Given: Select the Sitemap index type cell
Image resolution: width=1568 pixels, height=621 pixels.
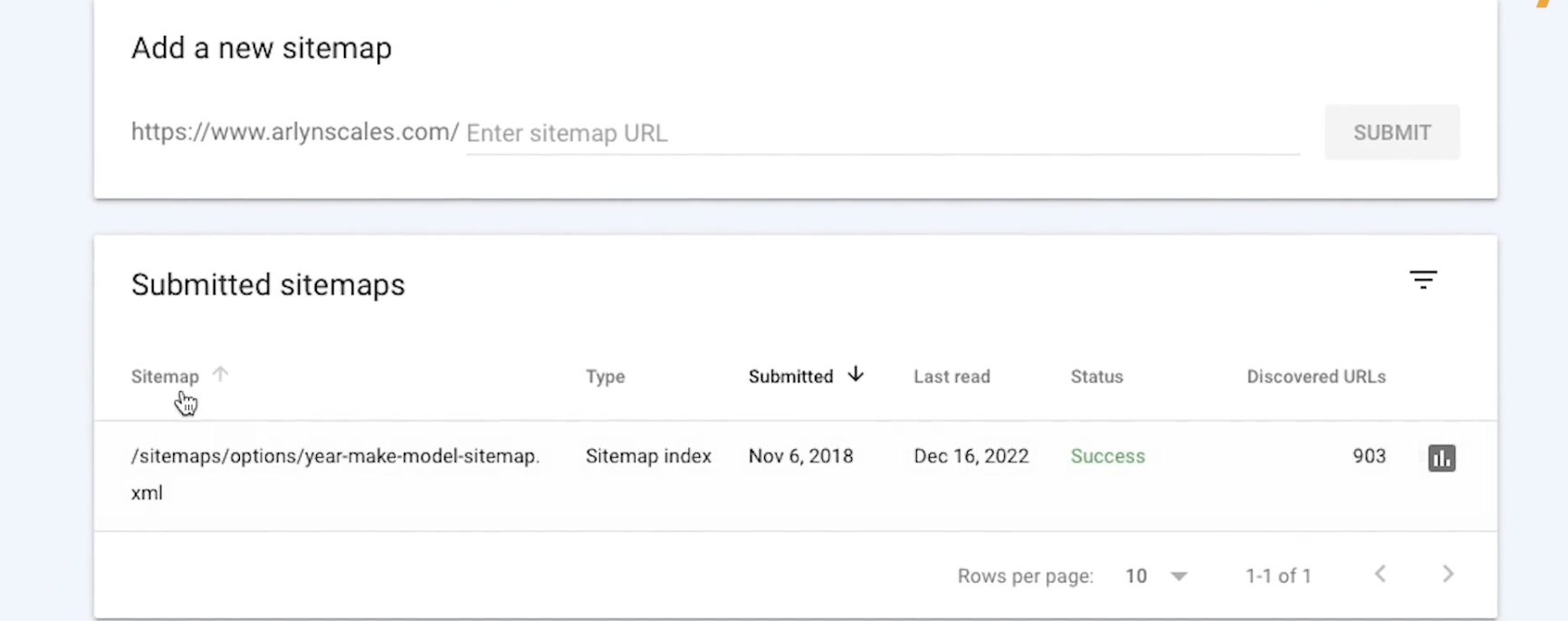Looking at the screenshot, I should tap(648, 456).
